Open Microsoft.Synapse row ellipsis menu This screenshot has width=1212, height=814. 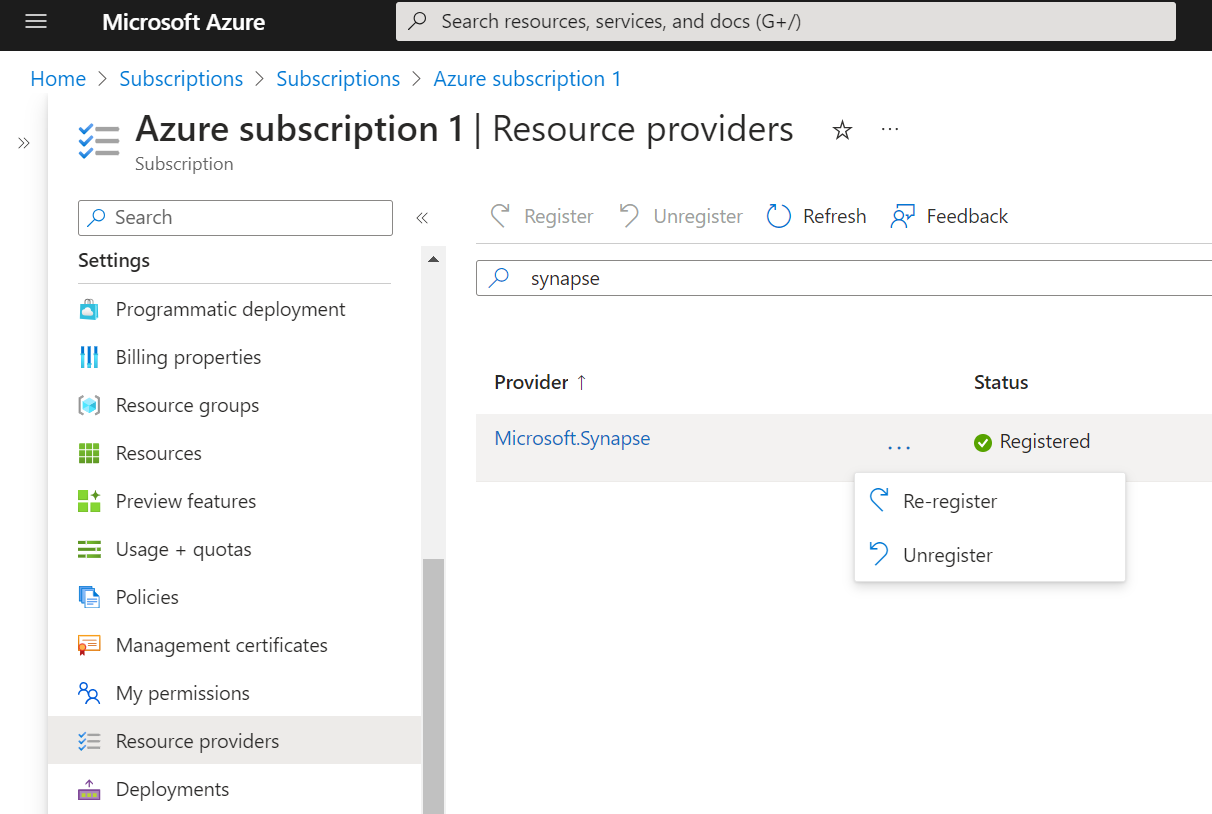(899, 447)
